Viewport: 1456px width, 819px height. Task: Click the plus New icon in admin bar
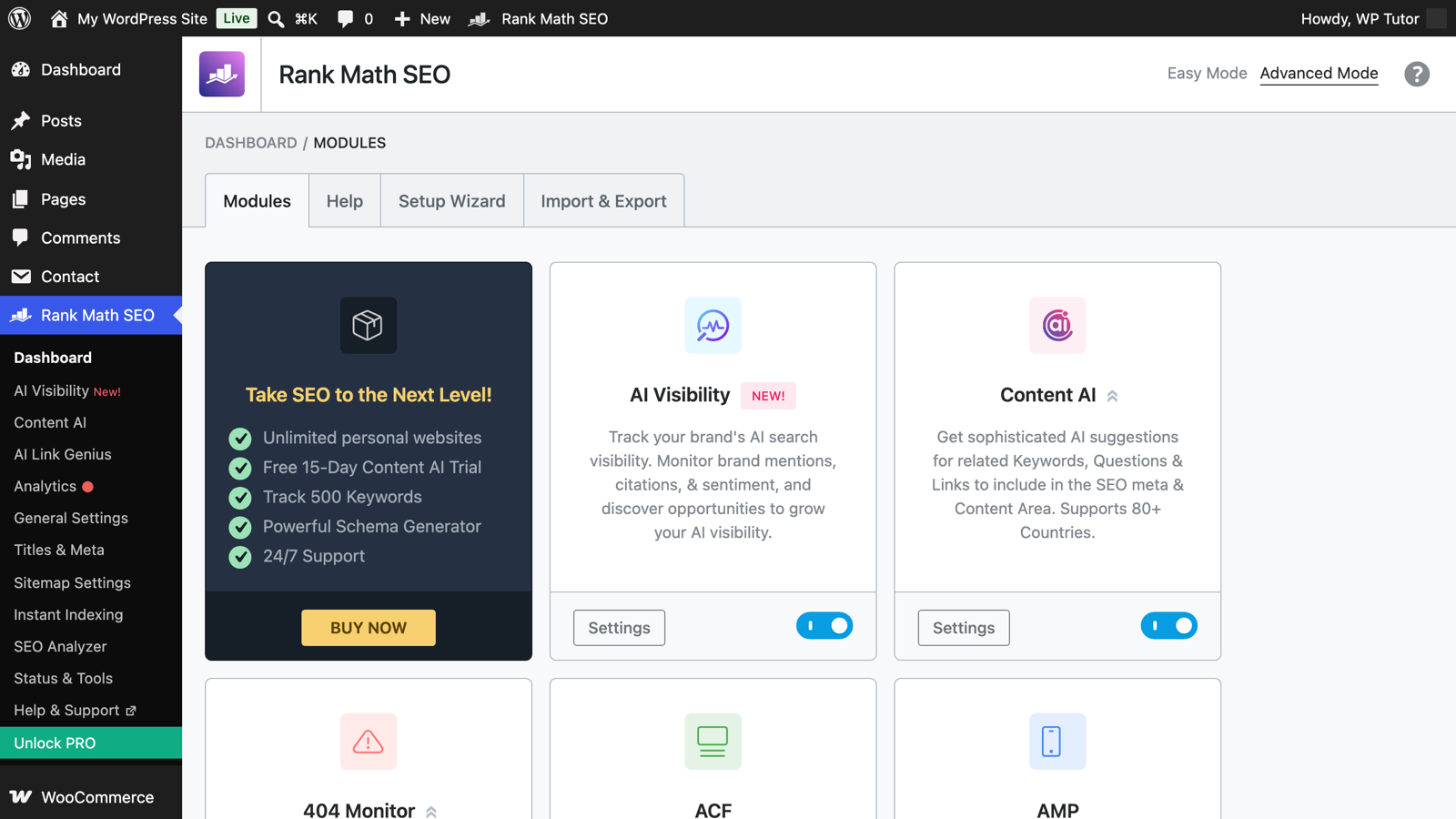coord(402,18)
